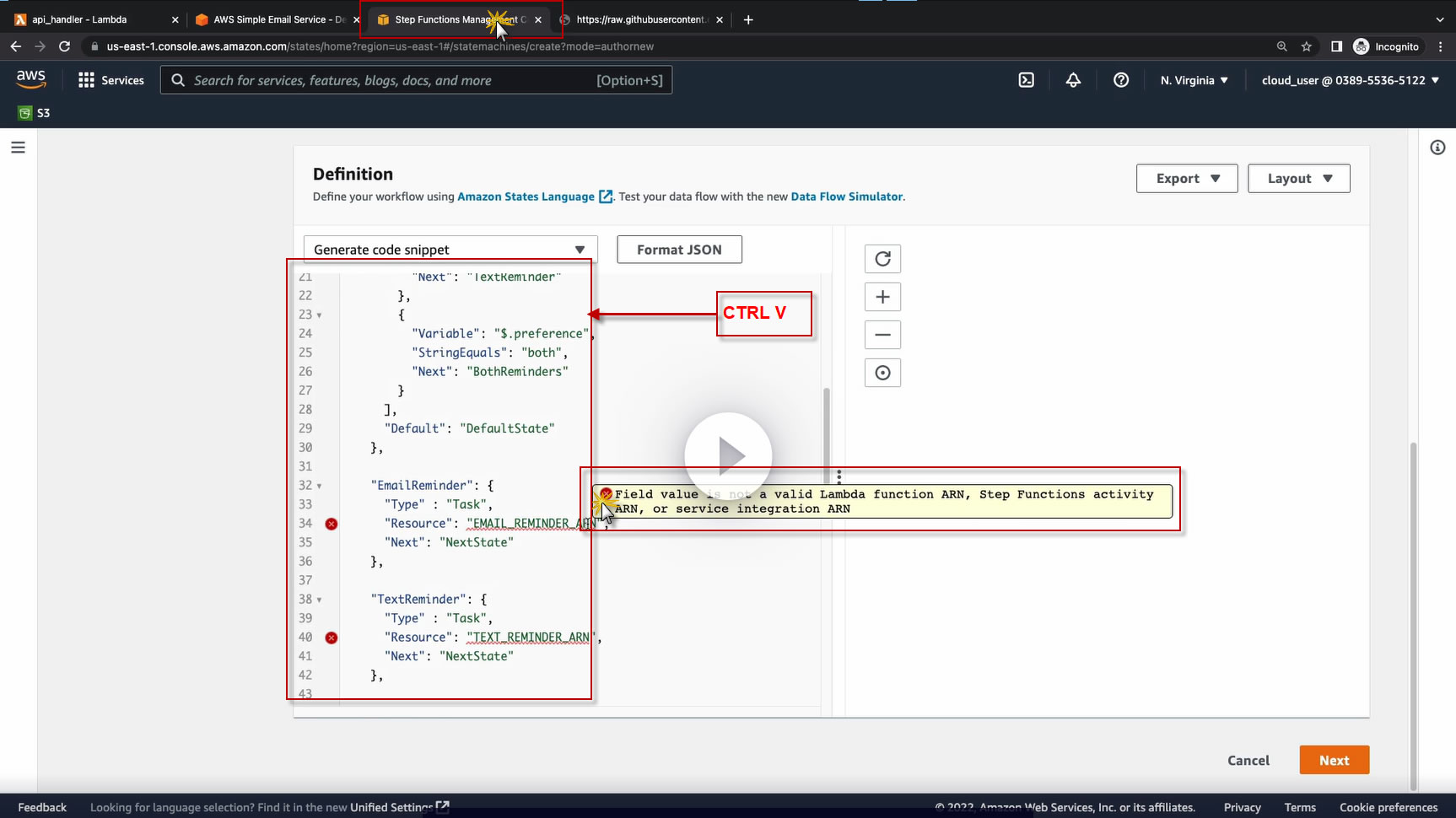The height and width of the screenshot is (818, 1456).
Task: Click the error marker on line 34
Action: (332, 524)
